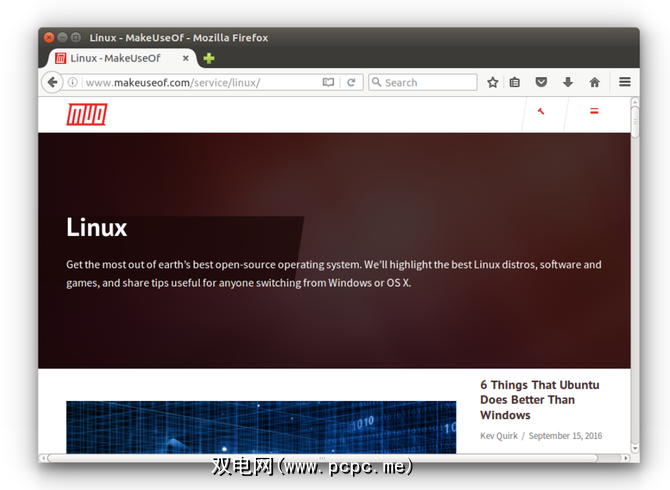Go back with the Firefox back arrow
Viewport: 670px width, 490px height.
tap(53, 82)
